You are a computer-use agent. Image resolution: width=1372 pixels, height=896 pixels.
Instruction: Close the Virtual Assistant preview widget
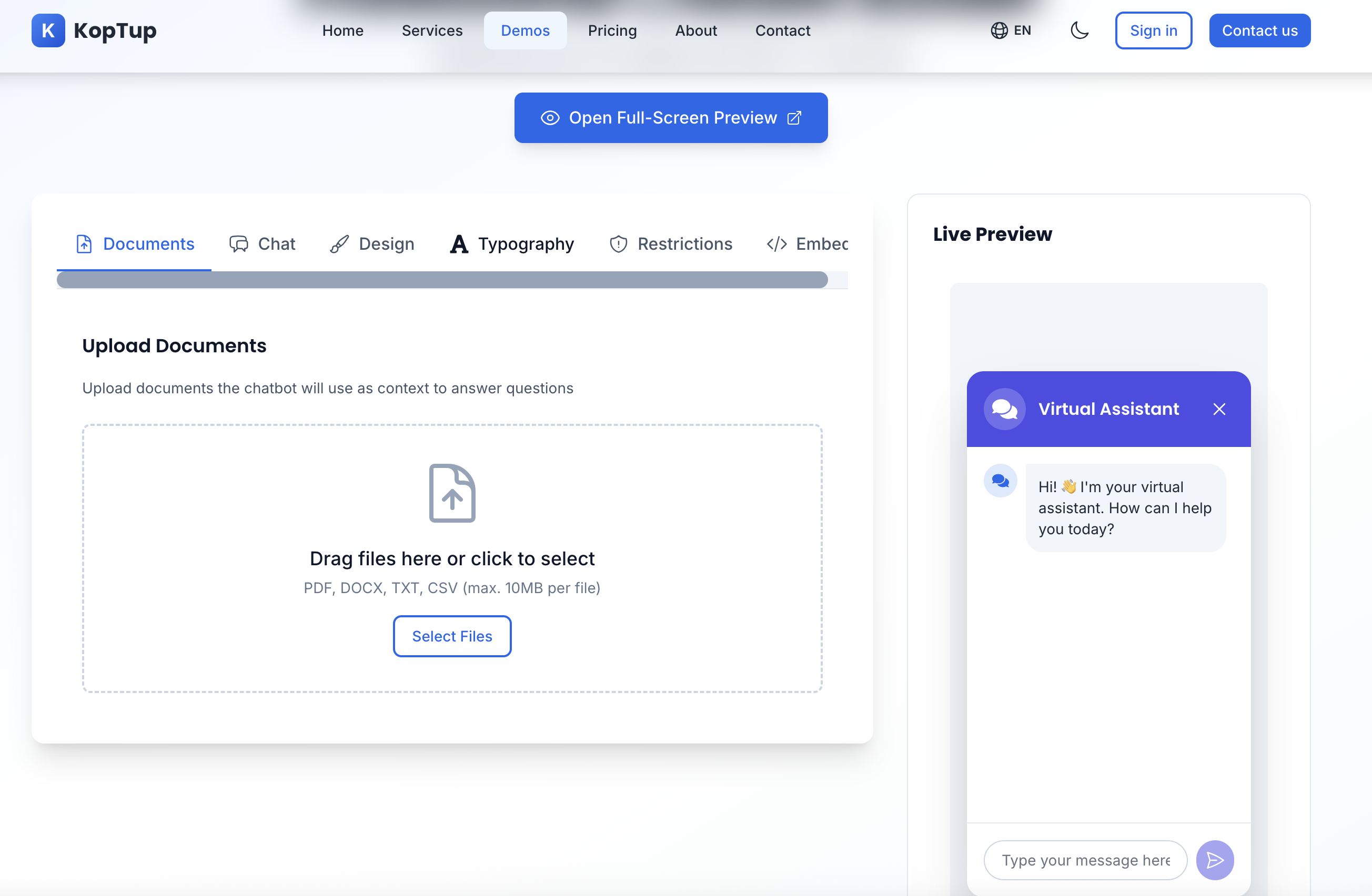(1220, 409)
